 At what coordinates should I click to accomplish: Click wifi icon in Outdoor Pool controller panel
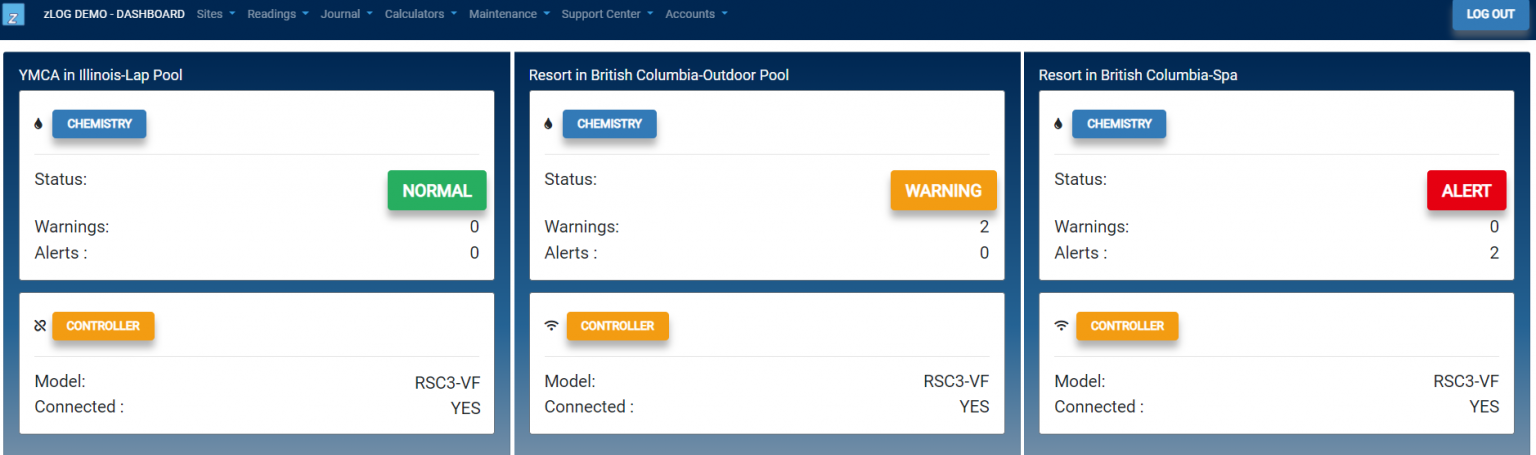tap(551, 326)
